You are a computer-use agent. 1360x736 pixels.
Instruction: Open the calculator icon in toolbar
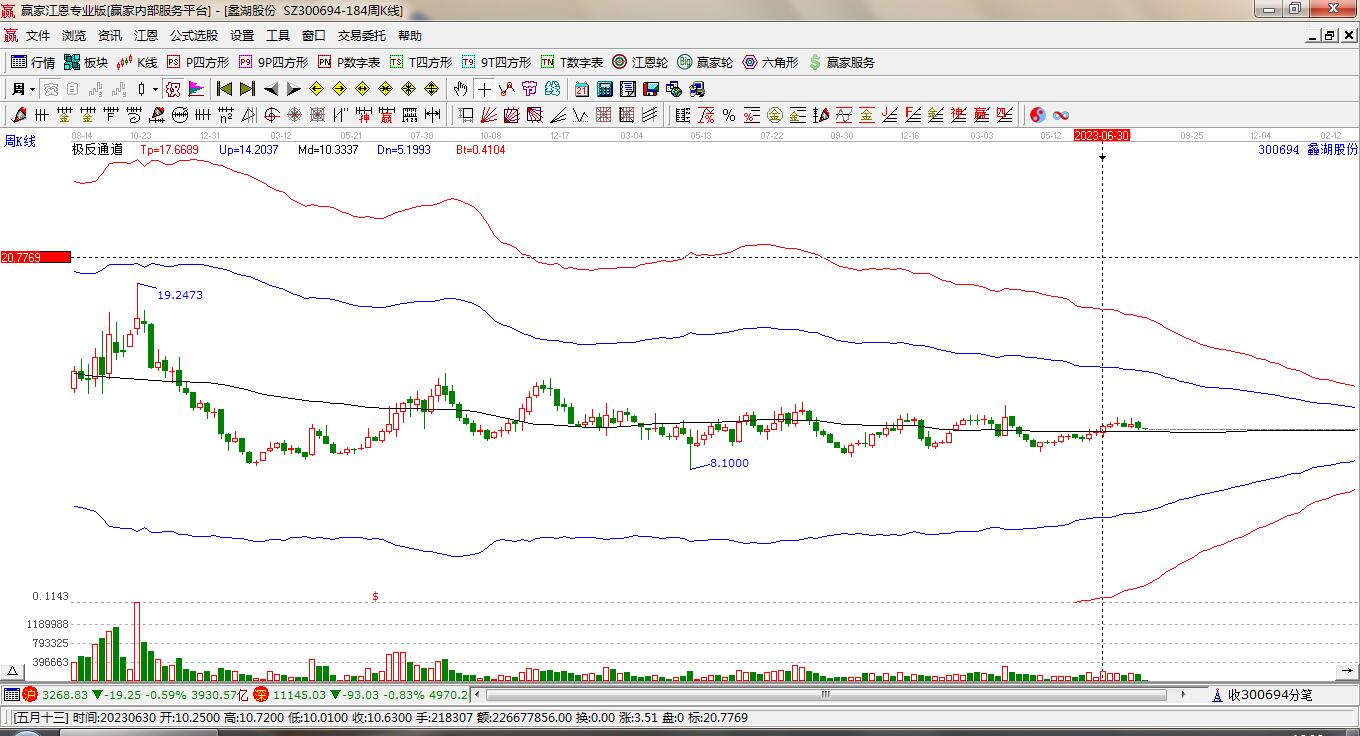604,89
